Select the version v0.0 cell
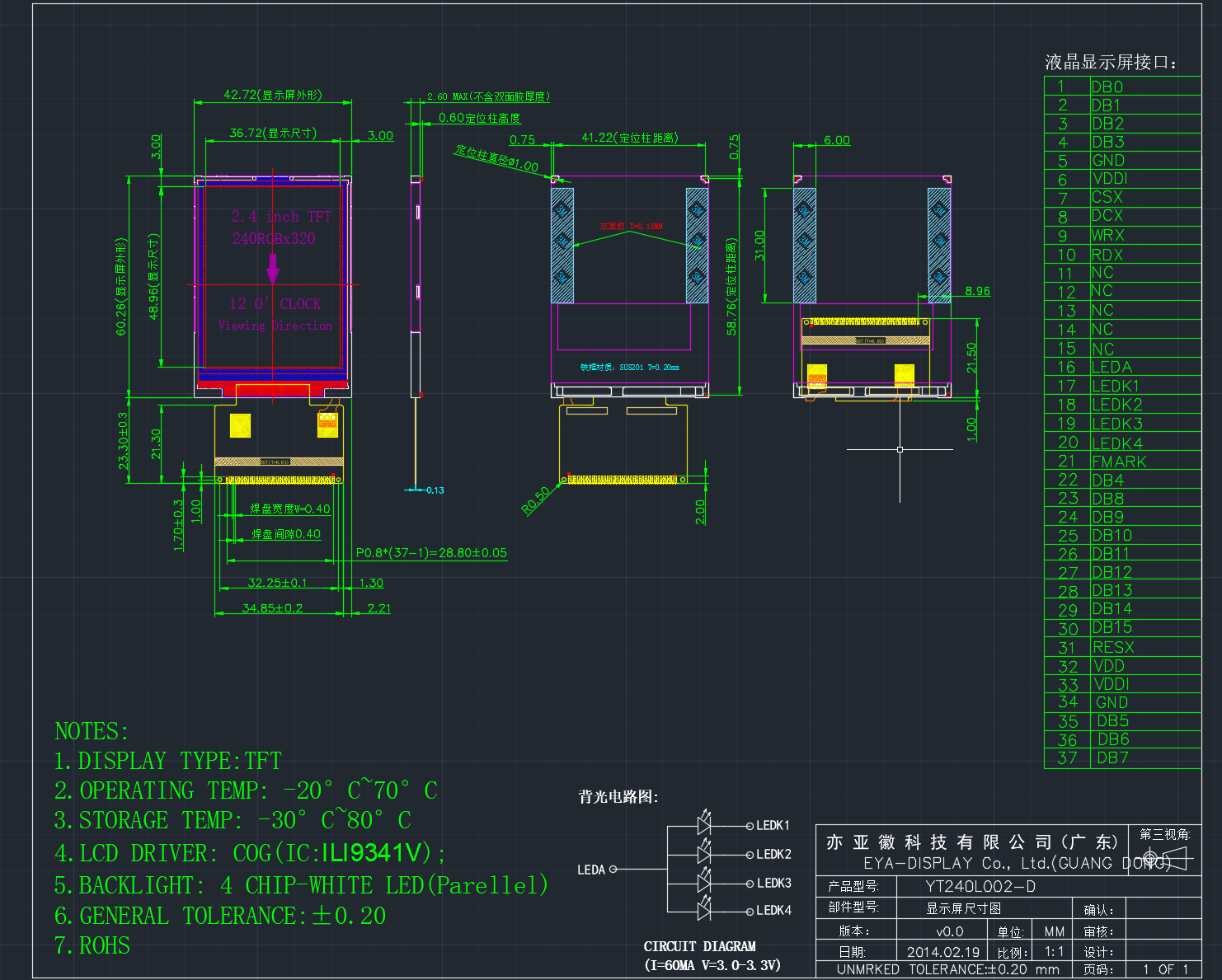Viewport: 1222px width, 980px height. pos(950,931)
